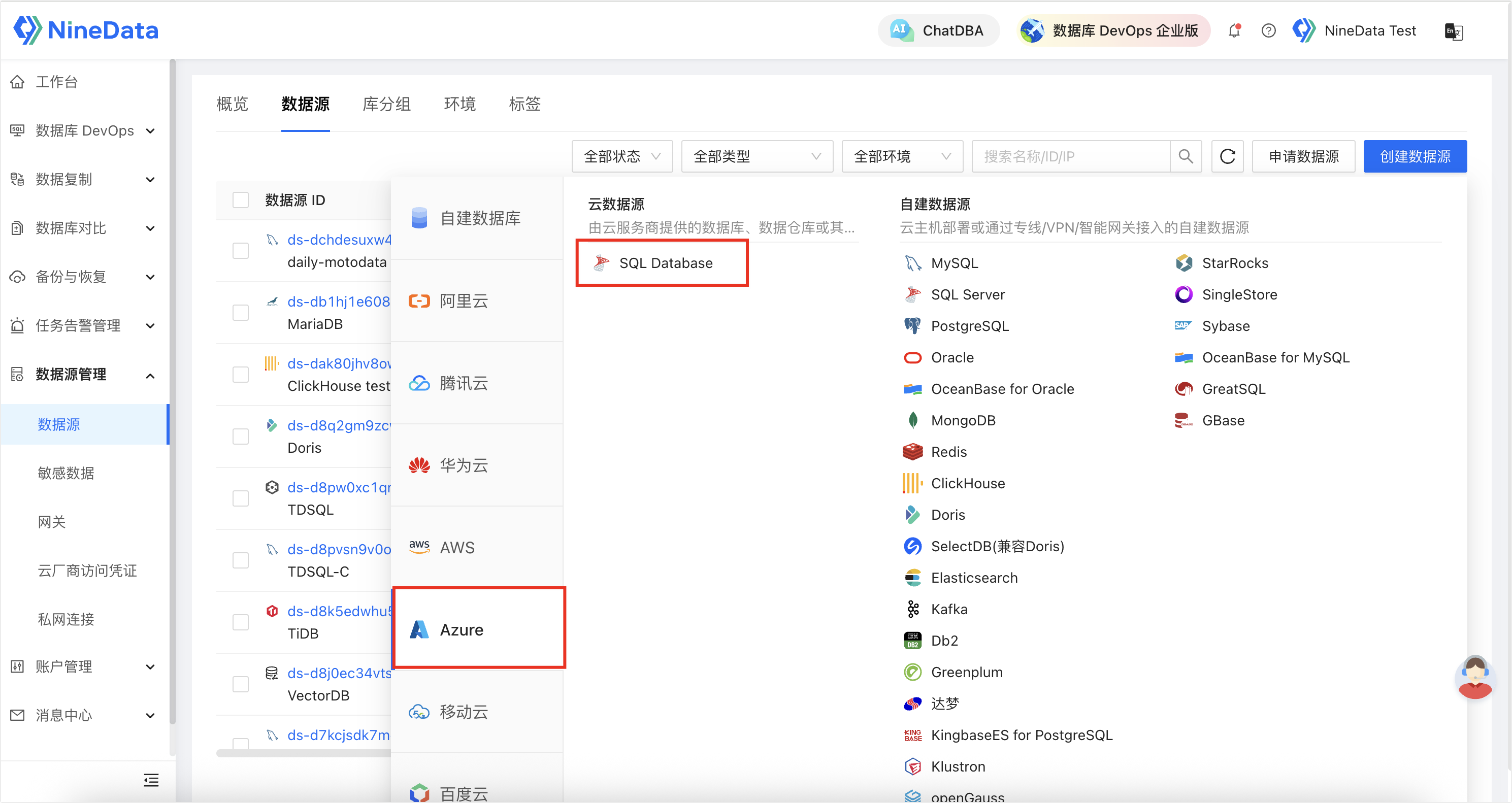Open the 全部状态 status dropdown

(622, 156)
